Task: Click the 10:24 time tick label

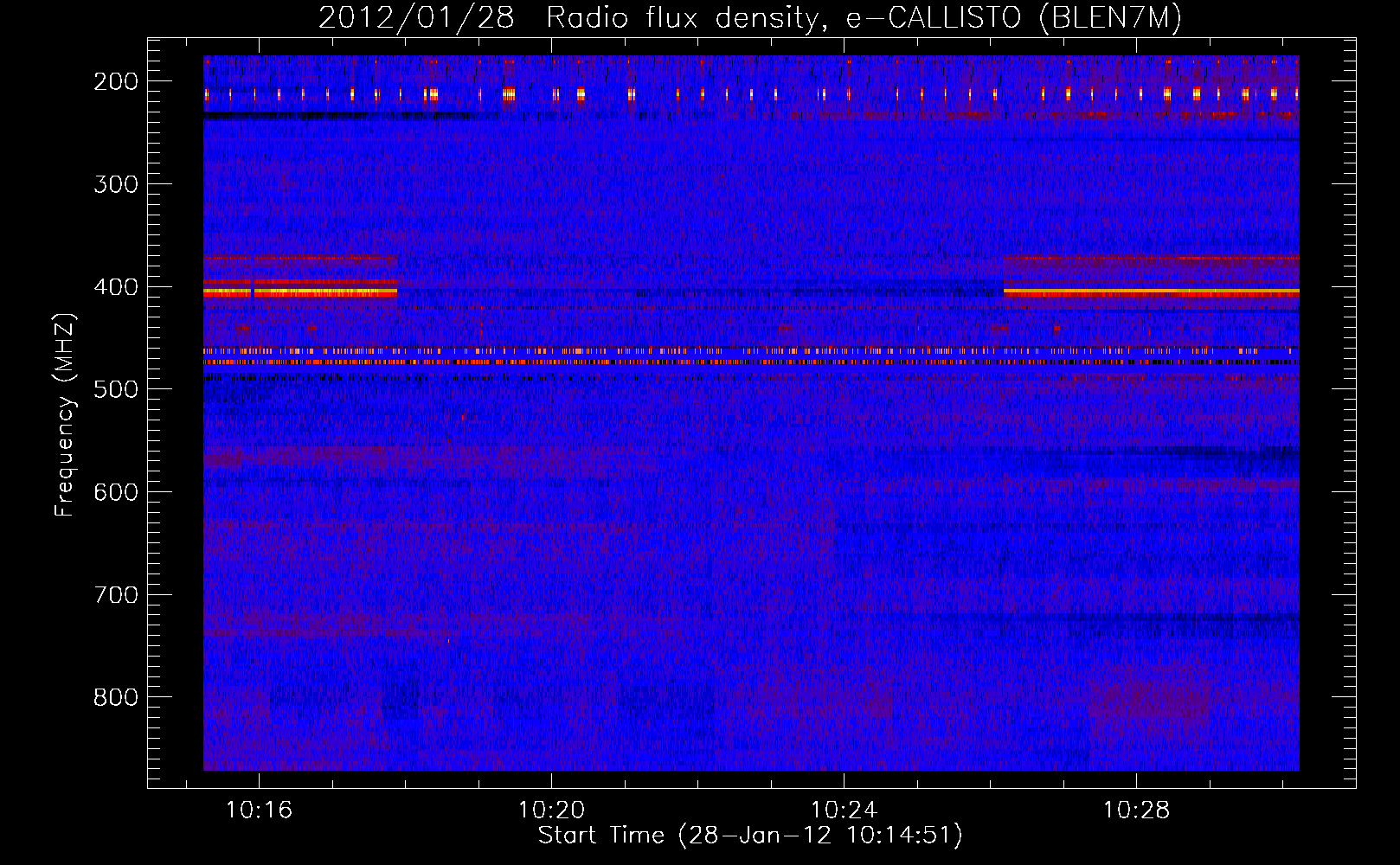Action: [844, 811]
